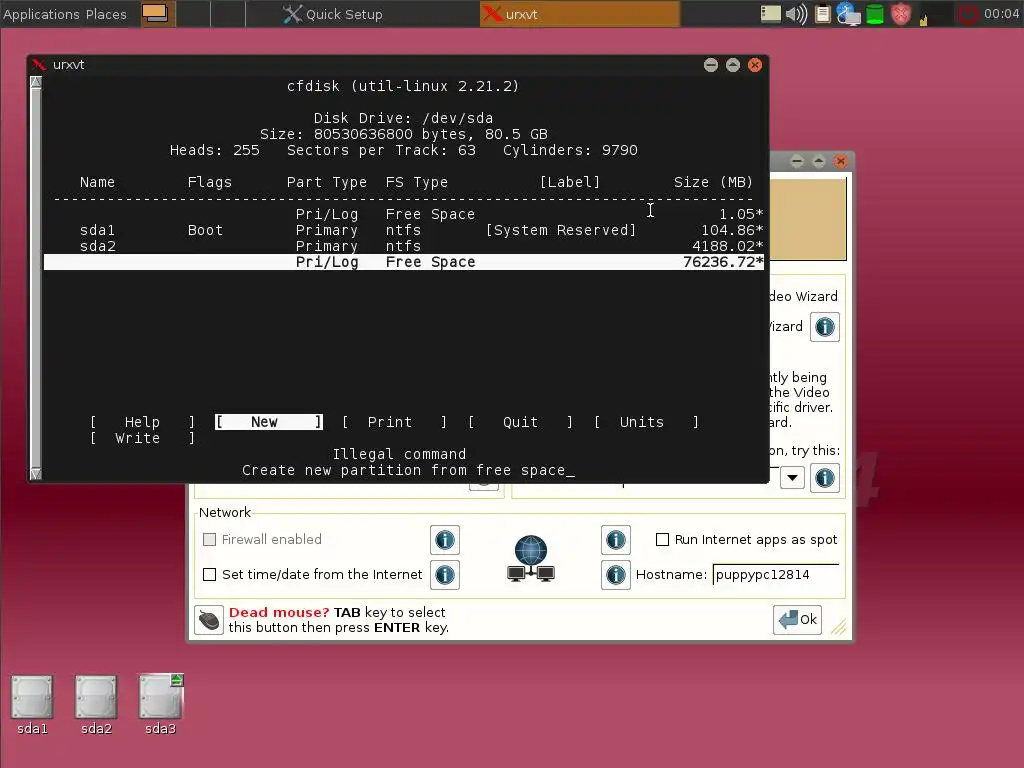Select the 1.05 MB Free Space row
Viewport: 1024px width, 768px height.
pyautogui.click(x=404, y=214)
